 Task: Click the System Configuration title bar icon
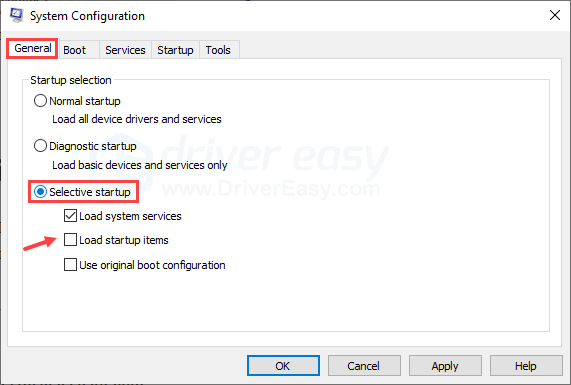click(16, 15)
